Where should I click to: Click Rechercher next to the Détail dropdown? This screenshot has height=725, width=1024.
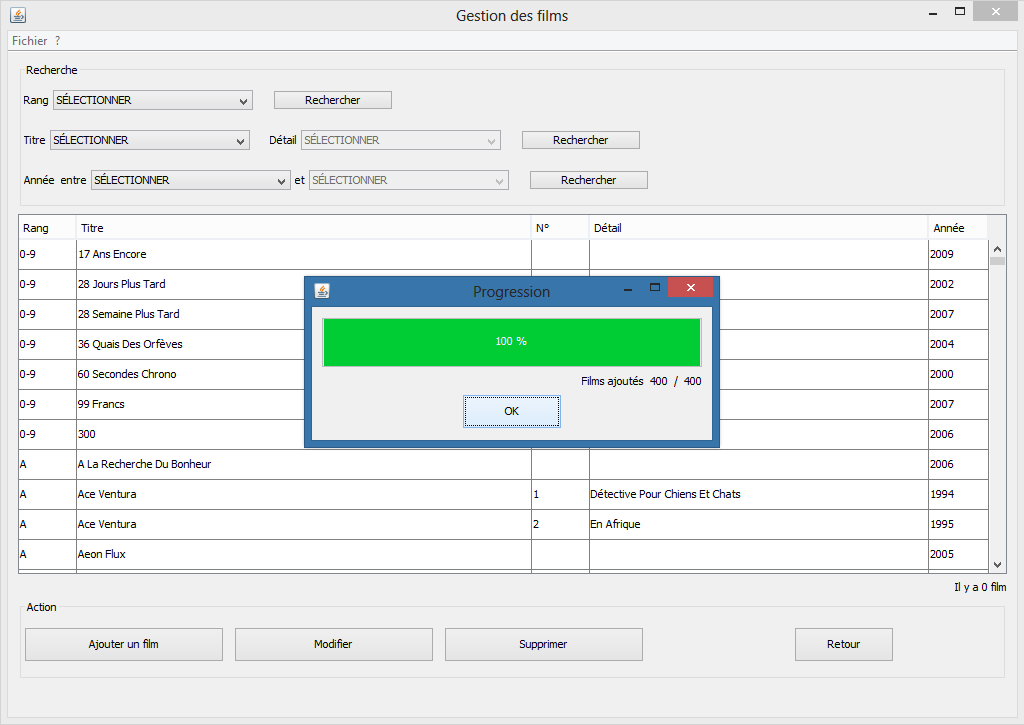[x=581, y=140]
